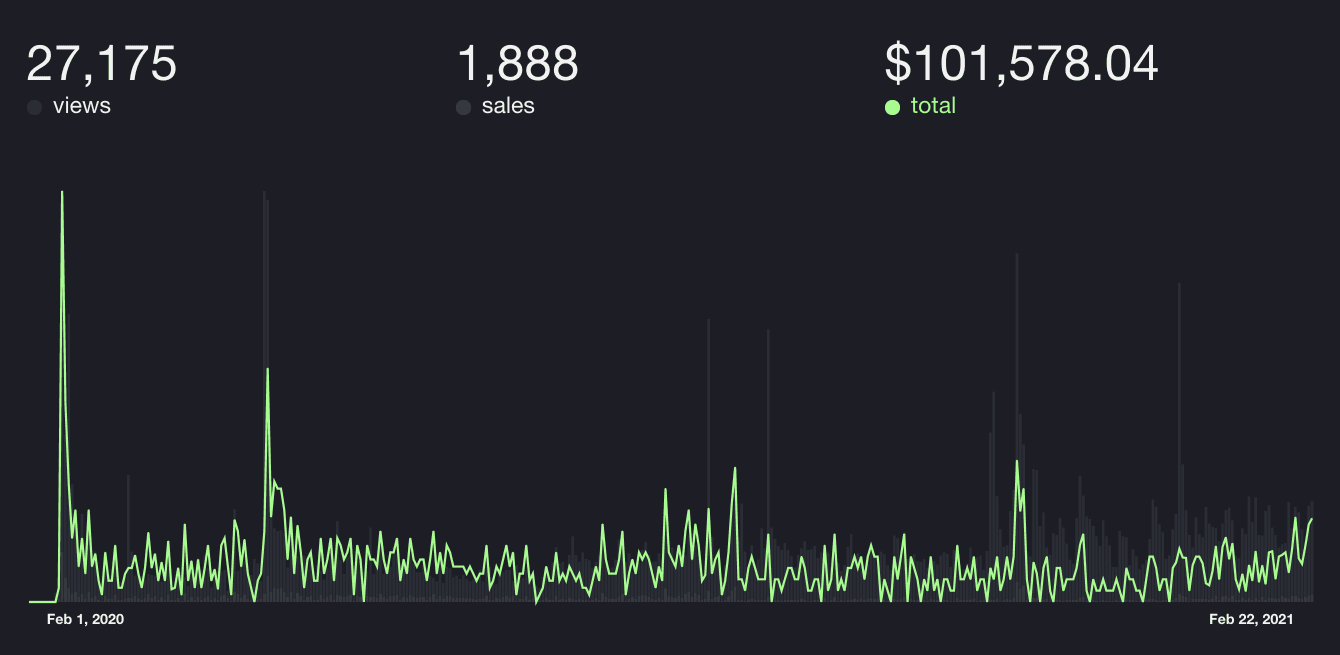
Task: Click the green total label
Action: point(933,106)
